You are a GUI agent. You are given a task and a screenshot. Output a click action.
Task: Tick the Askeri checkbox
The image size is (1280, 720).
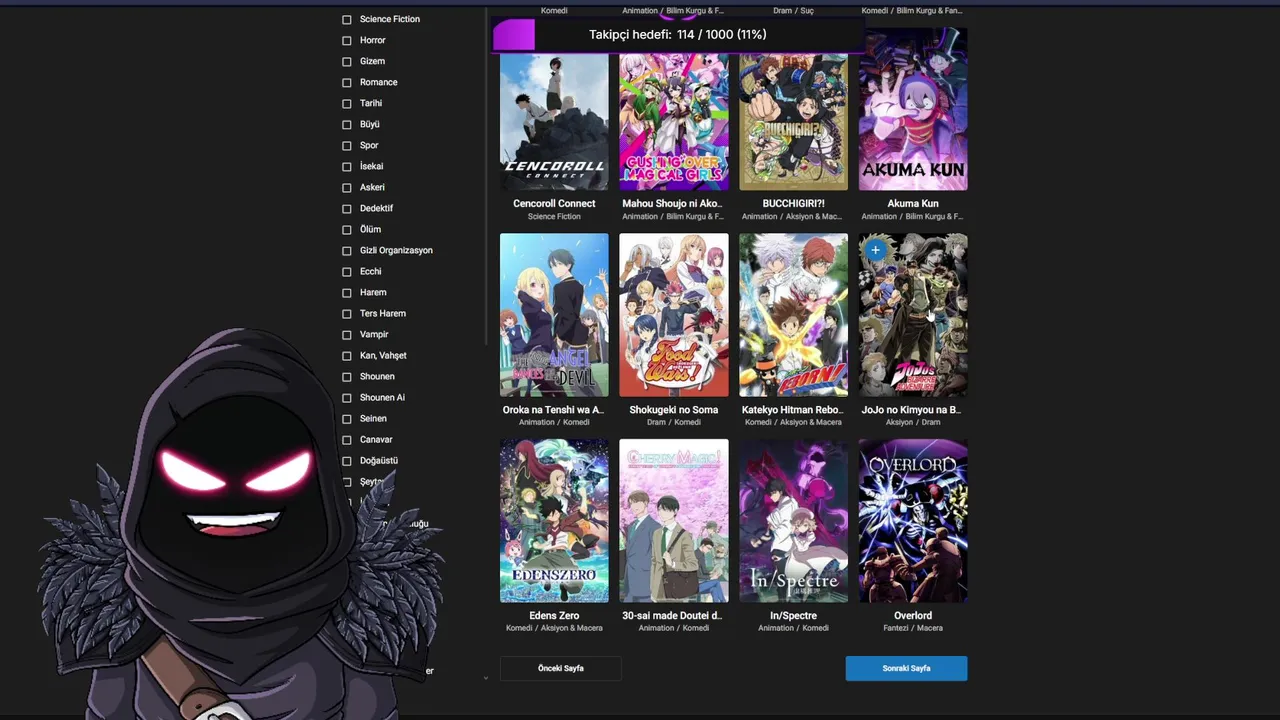click(347, 187)
